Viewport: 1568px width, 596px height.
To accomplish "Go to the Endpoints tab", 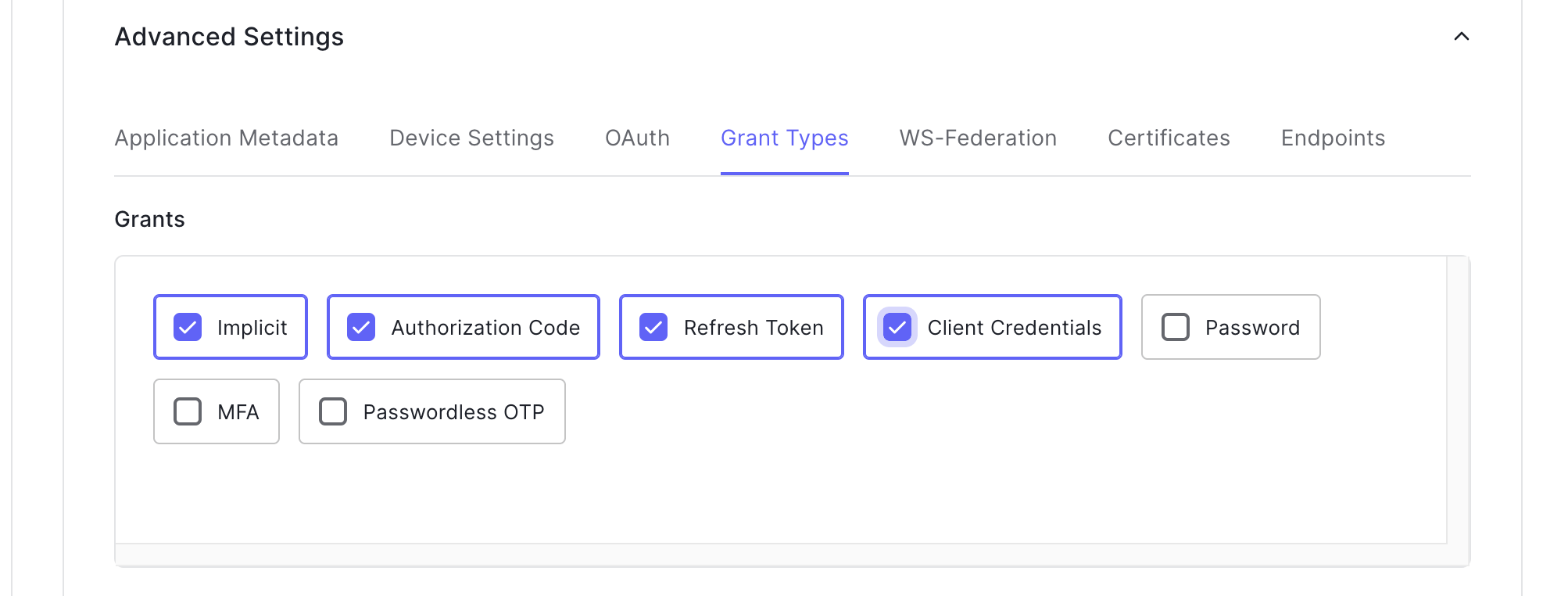I will tap(1333, 138).
